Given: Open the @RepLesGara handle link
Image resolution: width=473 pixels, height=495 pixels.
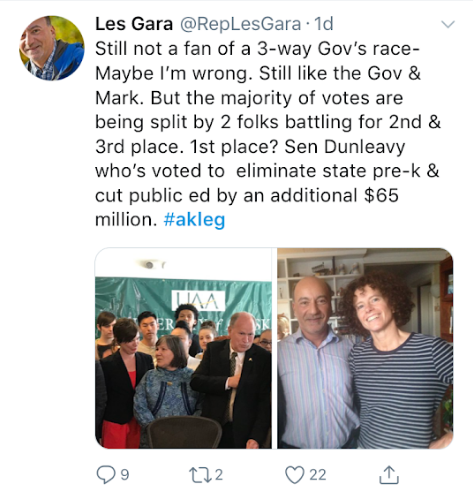Looking at the screenshot, I should coord(240,24).
